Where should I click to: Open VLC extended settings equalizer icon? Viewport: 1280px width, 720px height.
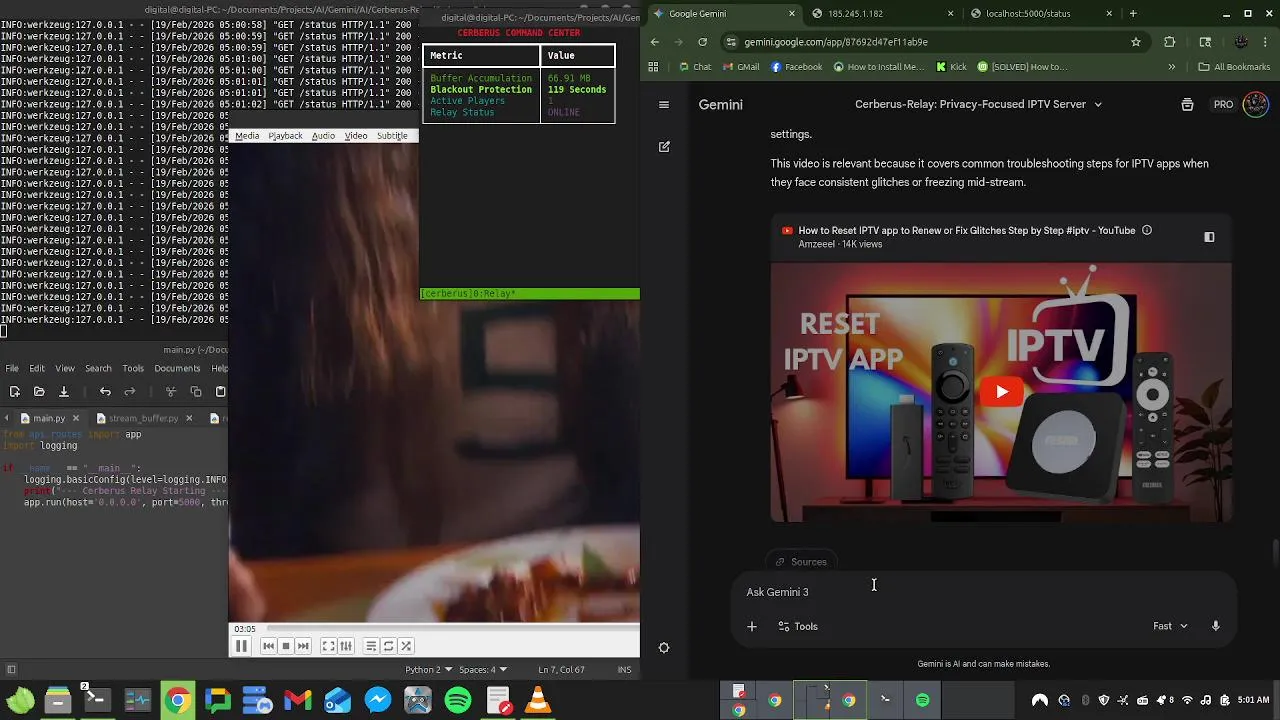(346, 646)
